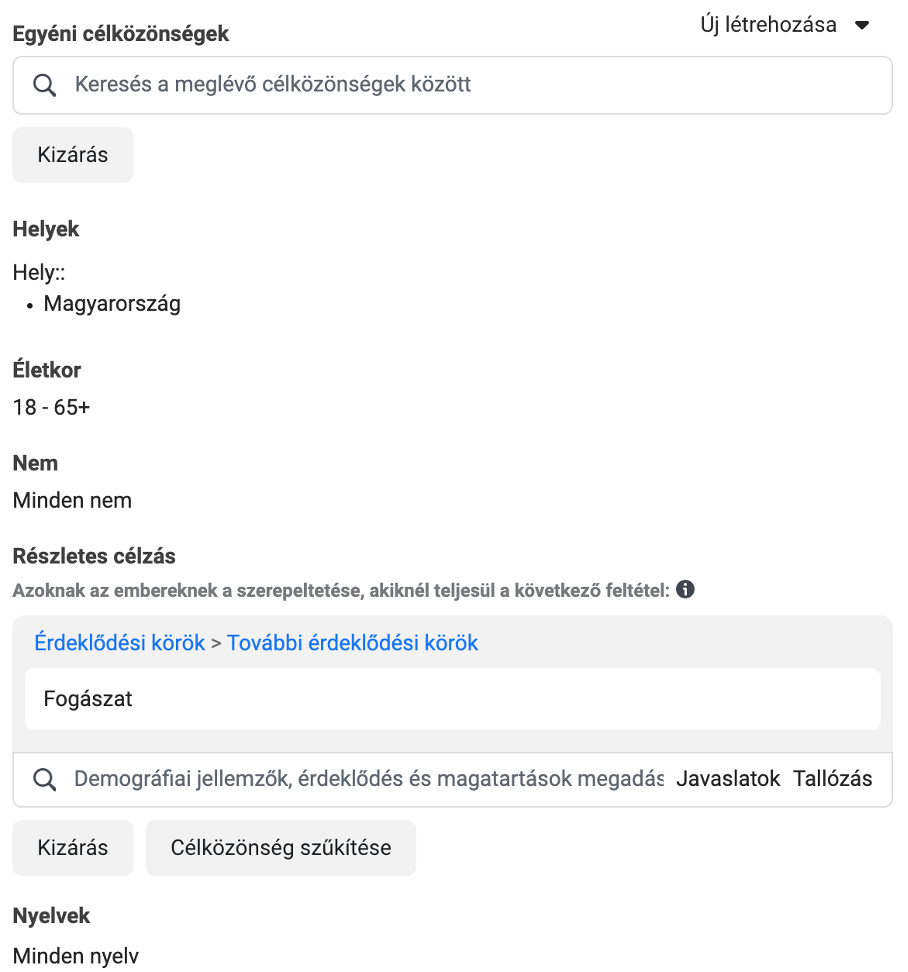908x972 pixels.
Task: Click the Minden nem gender value
Action: coord(73,500)
